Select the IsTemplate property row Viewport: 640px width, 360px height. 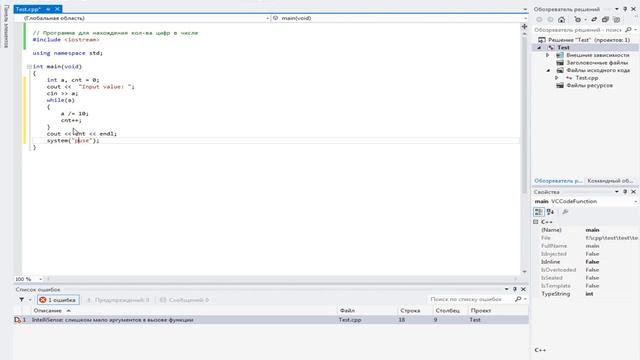(586, 286)
